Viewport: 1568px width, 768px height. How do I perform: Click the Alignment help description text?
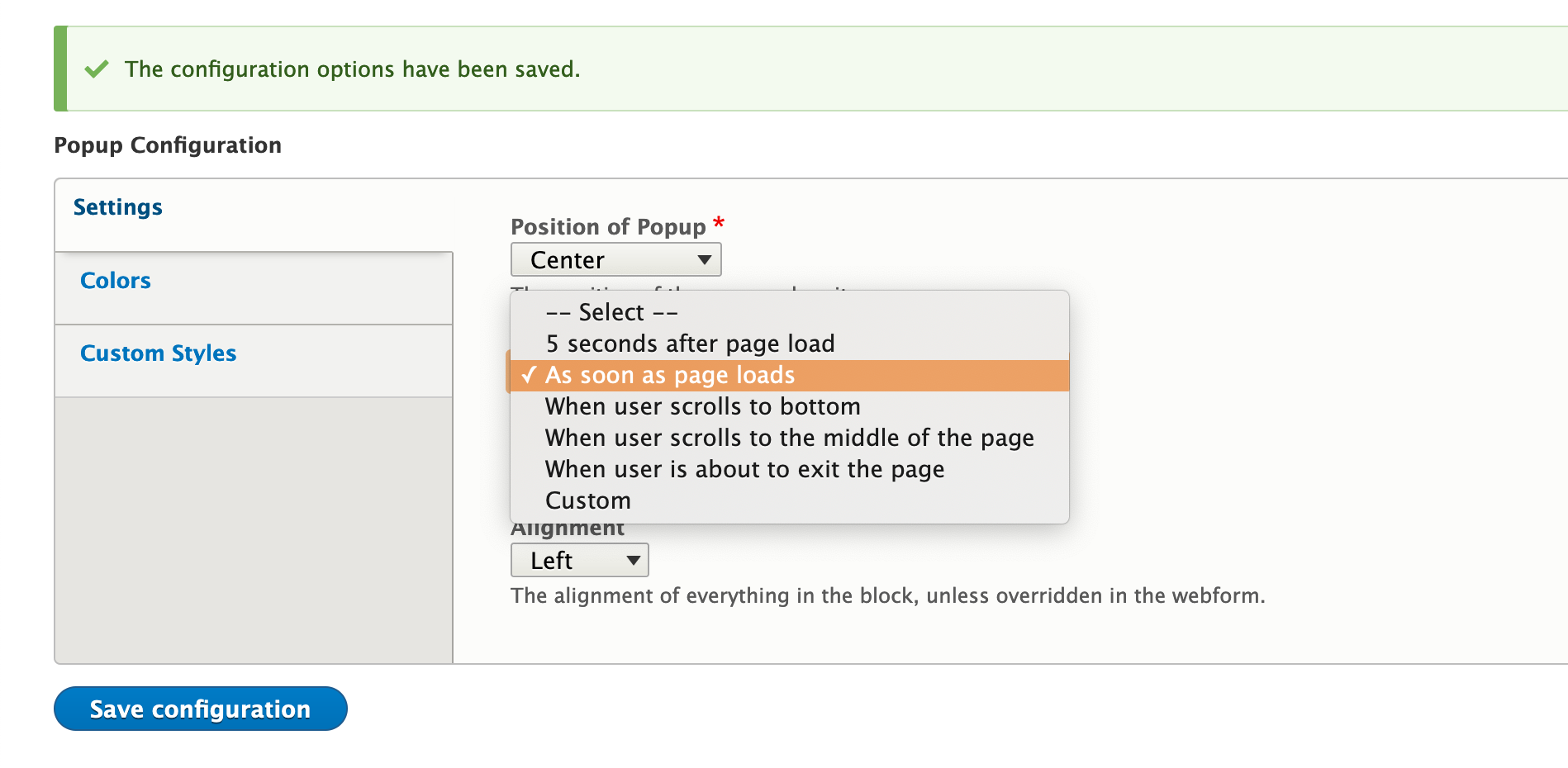tap(887, 596)
